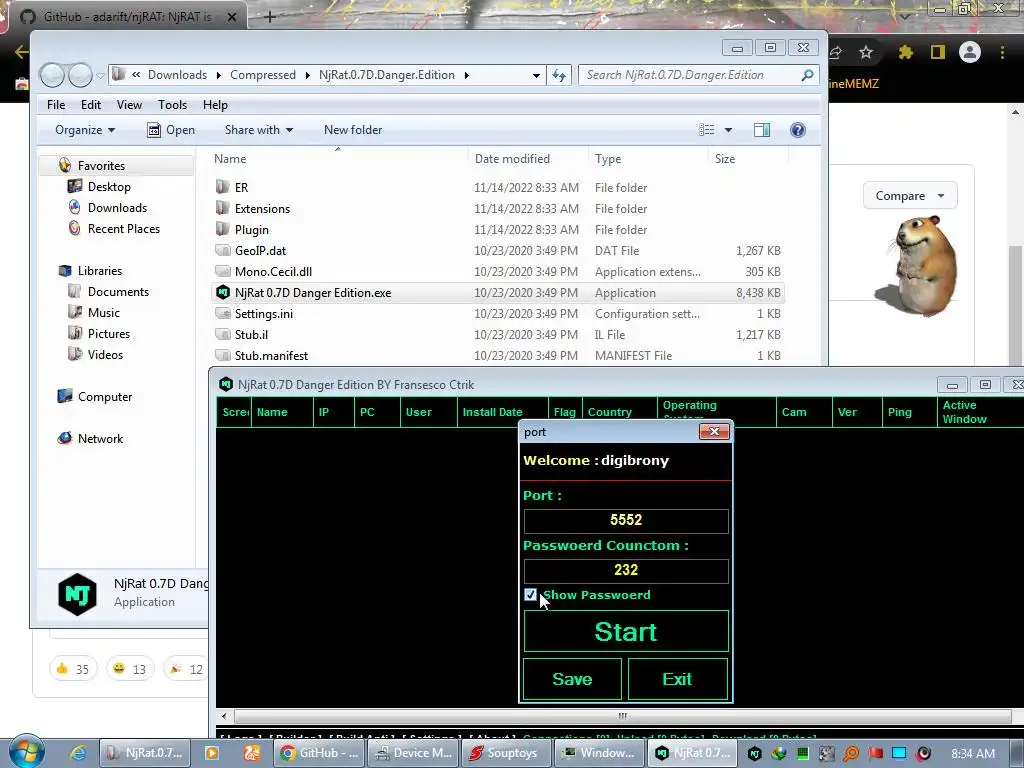Click the smiley reaction showing 13
This screenshot has height=768, width=1024.
coord(129,669)
